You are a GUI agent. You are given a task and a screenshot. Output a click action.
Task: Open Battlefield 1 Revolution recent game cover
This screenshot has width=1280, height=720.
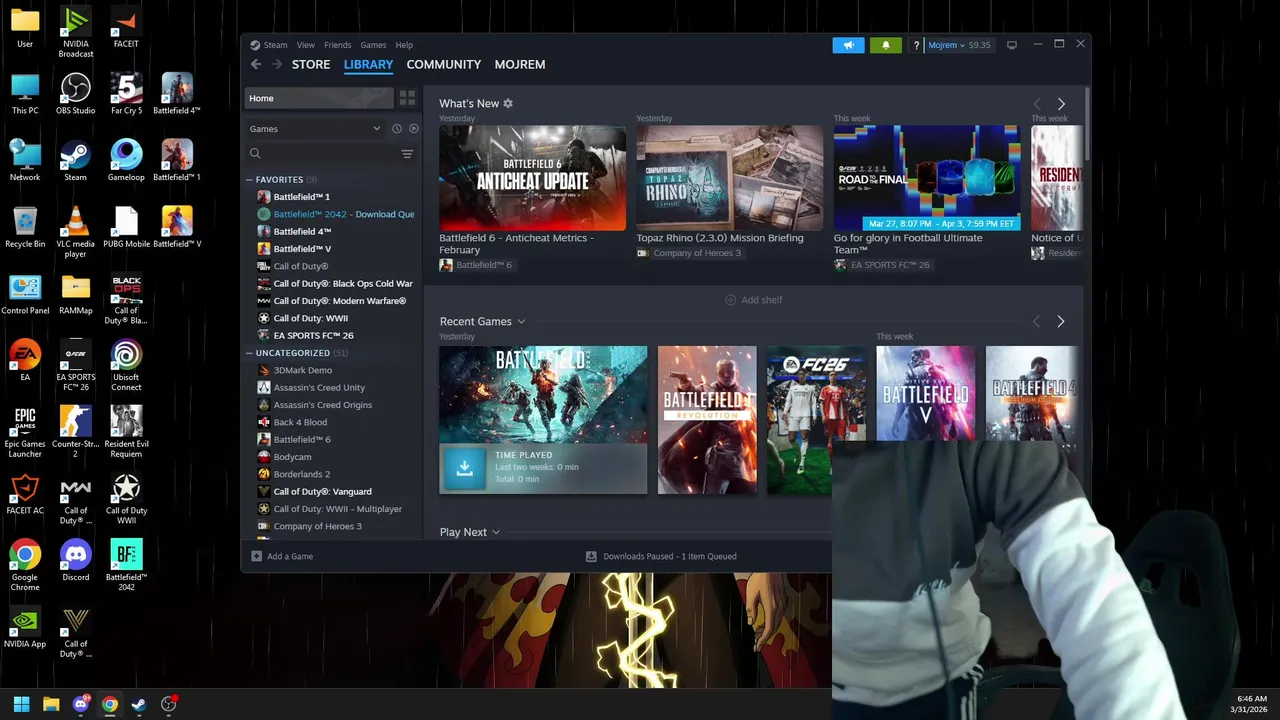(x=707, y=420)
